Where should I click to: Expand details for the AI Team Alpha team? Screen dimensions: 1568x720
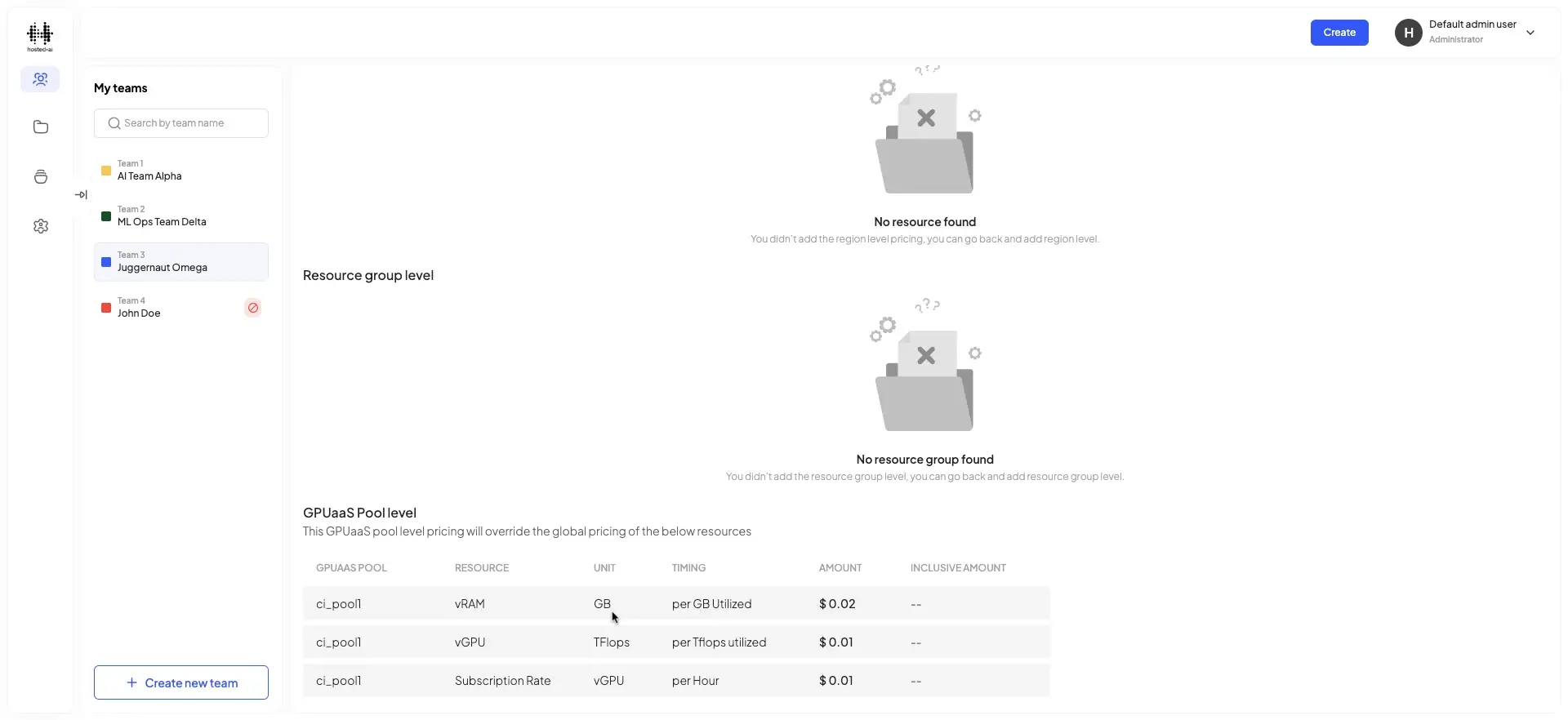point(163,171)
